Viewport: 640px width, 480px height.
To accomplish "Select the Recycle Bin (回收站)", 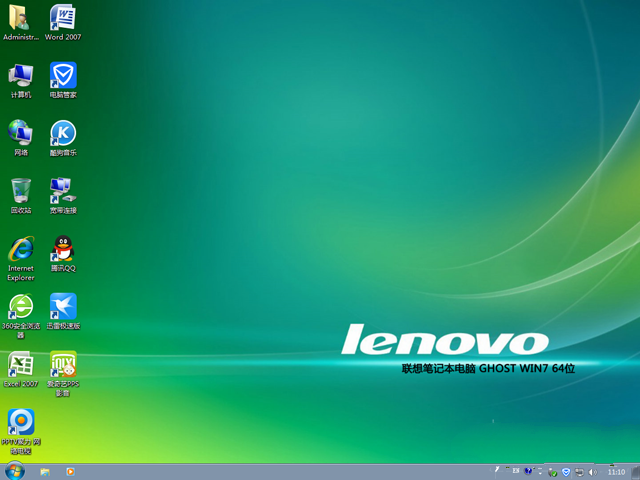I will 21,190.
